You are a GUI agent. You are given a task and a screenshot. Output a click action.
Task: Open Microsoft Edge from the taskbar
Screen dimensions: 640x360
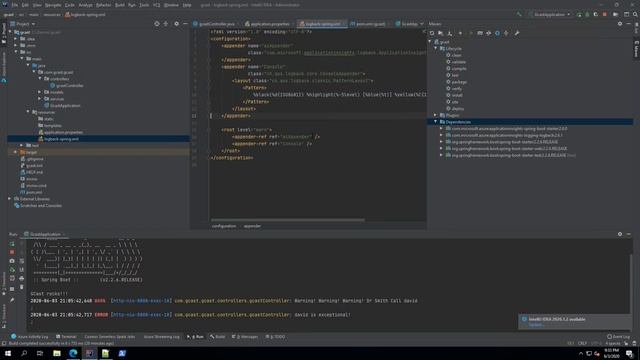point(73,353)
